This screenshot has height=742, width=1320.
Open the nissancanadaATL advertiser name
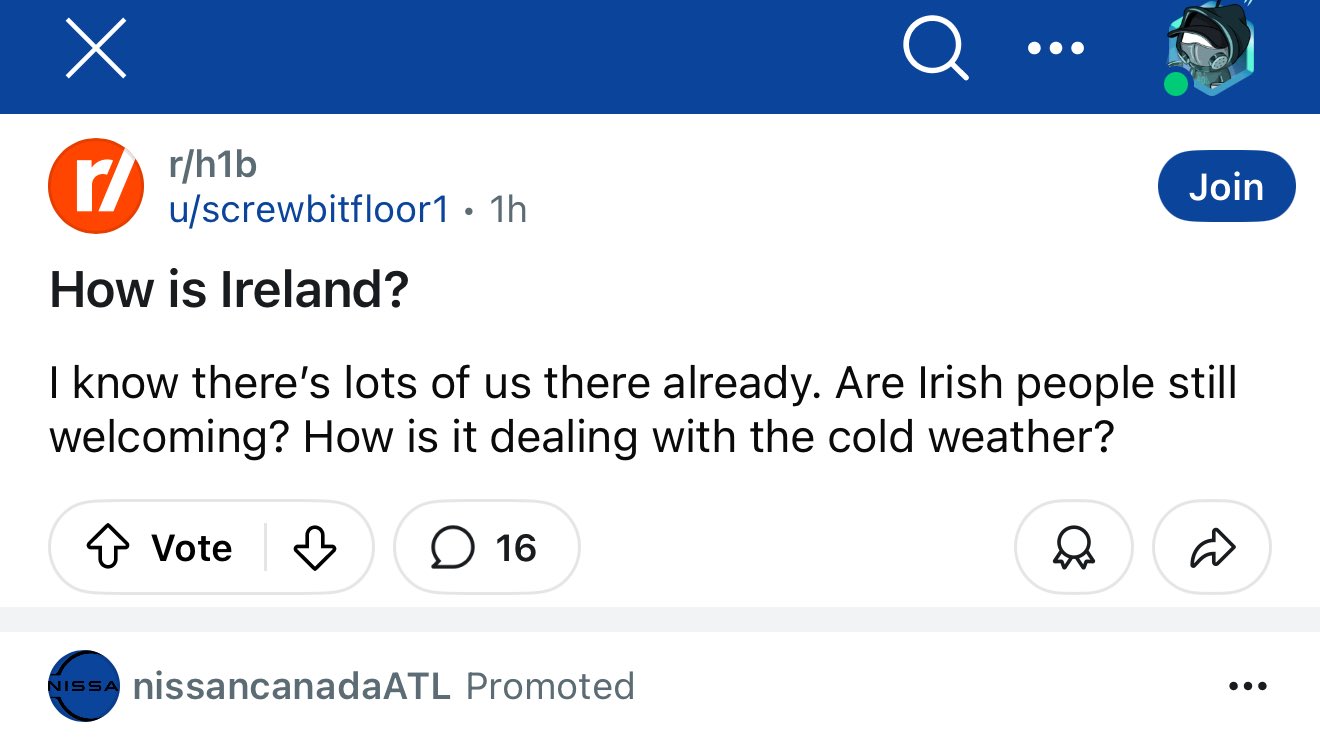(x=292, y=686)
